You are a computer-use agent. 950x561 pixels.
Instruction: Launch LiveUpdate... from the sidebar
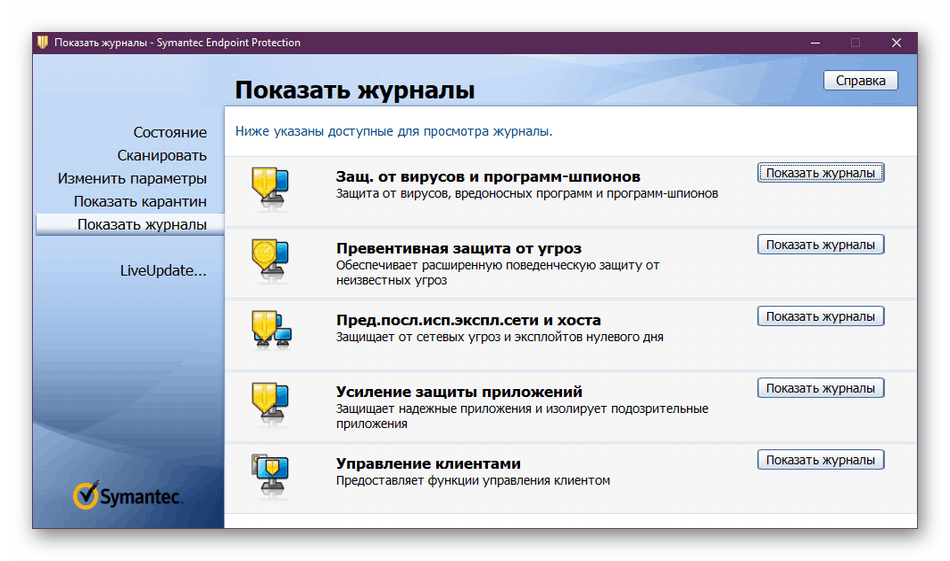(x=163, y=270)
